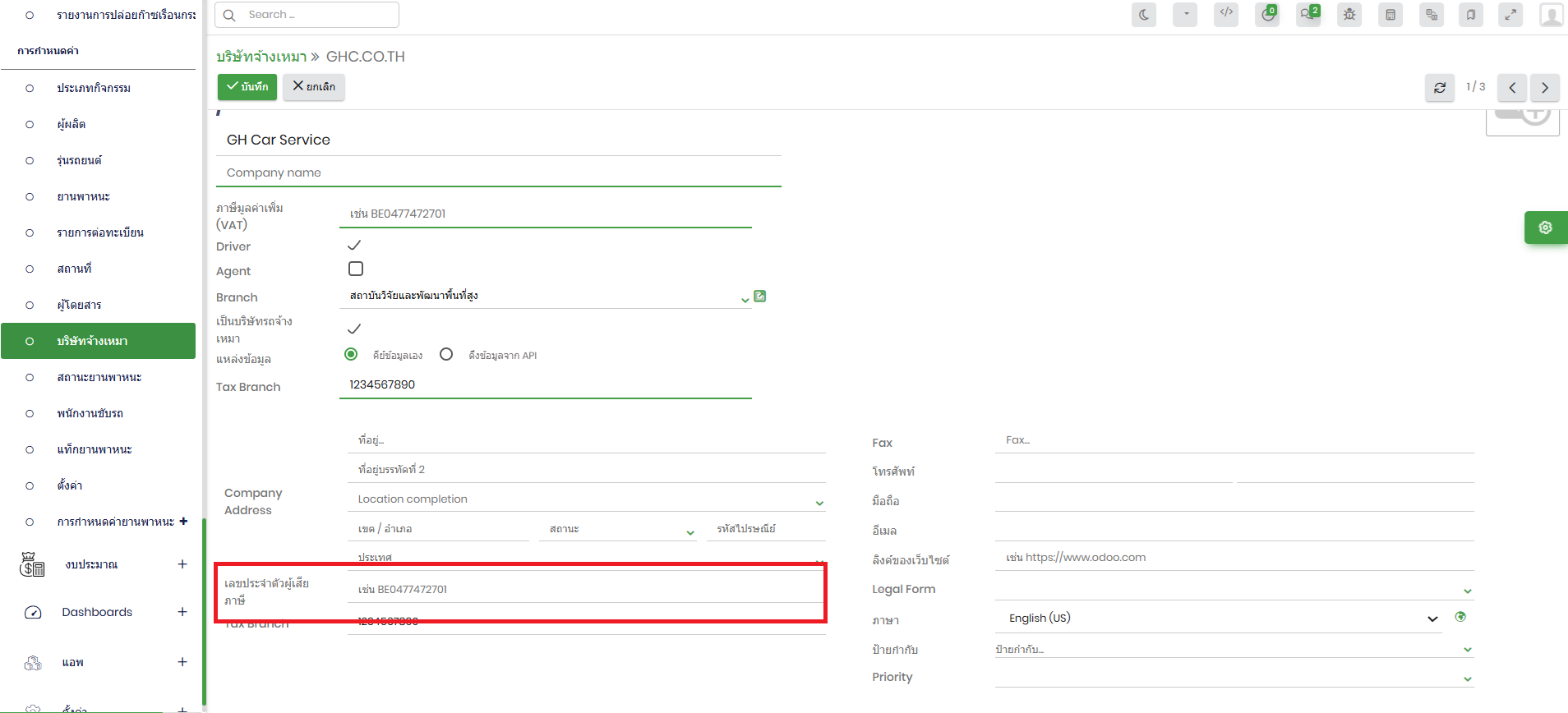Viewport: 1568px width, 713px height.
Task: Open the bug debug tools icon
Action: (1349, 15)
